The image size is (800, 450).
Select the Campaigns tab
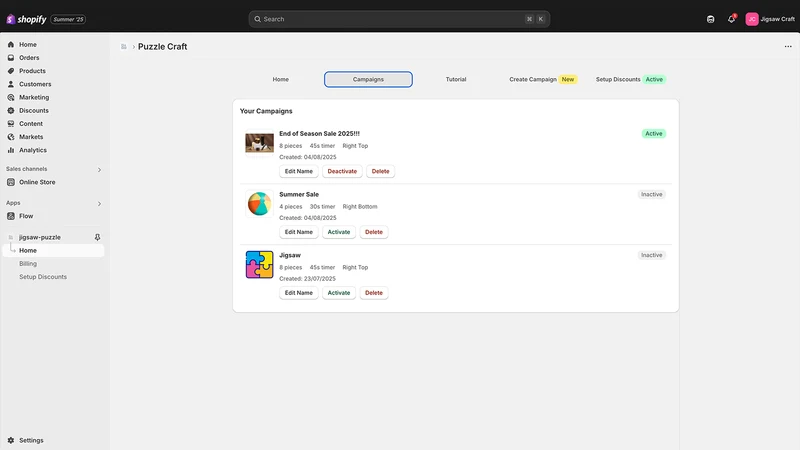tap(368, 80)
